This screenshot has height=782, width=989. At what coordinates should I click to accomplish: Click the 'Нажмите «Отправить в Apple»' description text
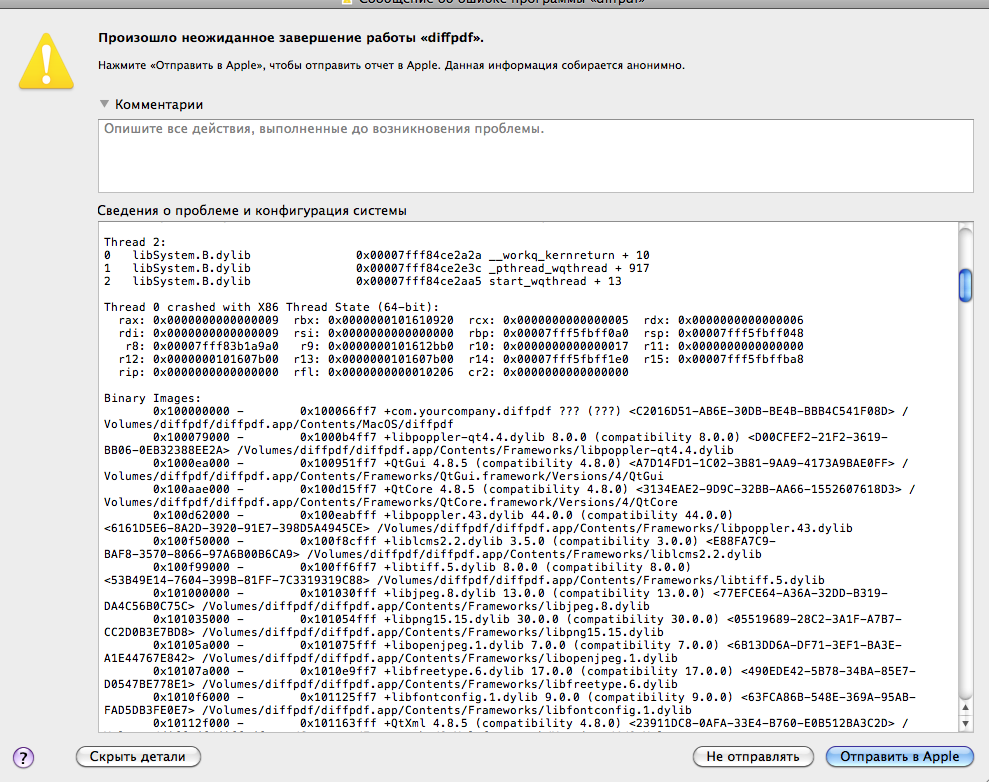tap(391, 65)
